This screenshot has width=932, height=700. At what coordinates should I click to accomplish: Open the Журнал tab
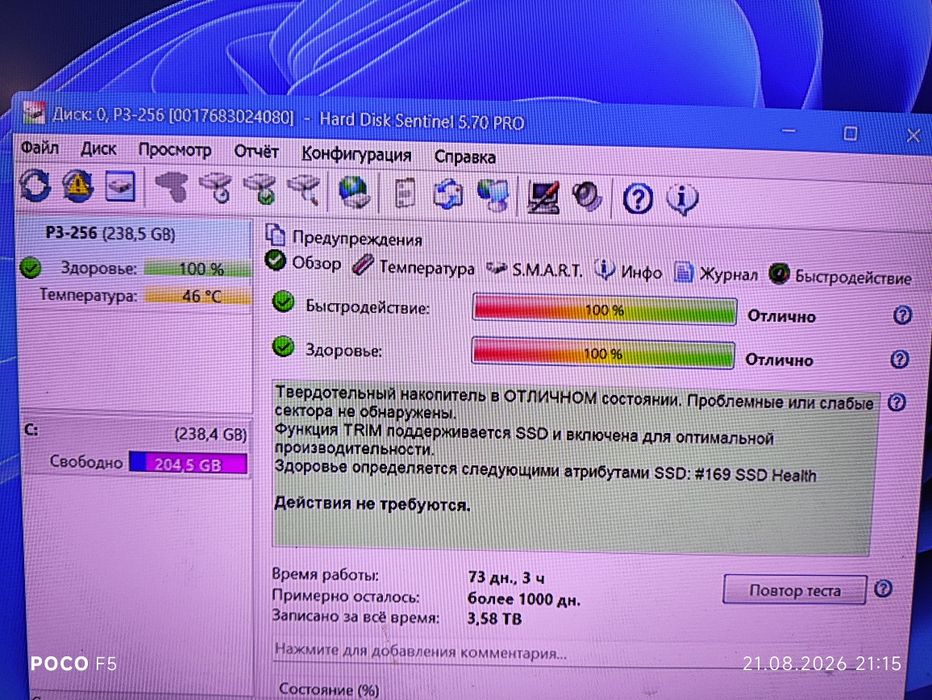tap(717, 274)
